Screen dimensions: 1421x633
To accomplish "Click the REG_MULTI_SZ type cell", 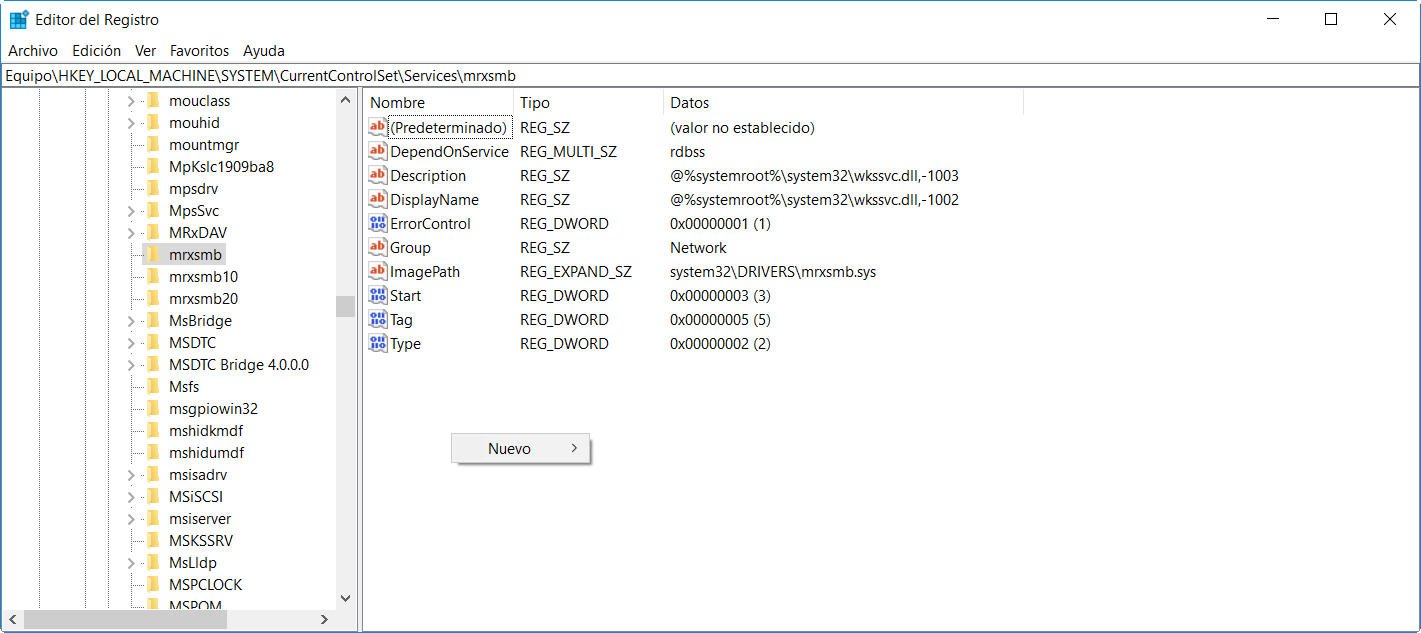I will click(x=568, y=152).
